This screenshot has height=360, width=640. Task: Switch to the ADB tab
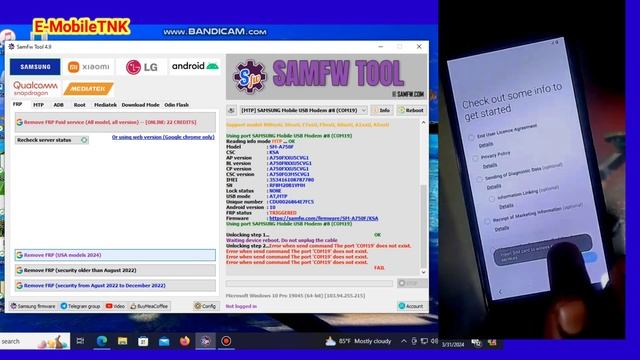point(58,105)
